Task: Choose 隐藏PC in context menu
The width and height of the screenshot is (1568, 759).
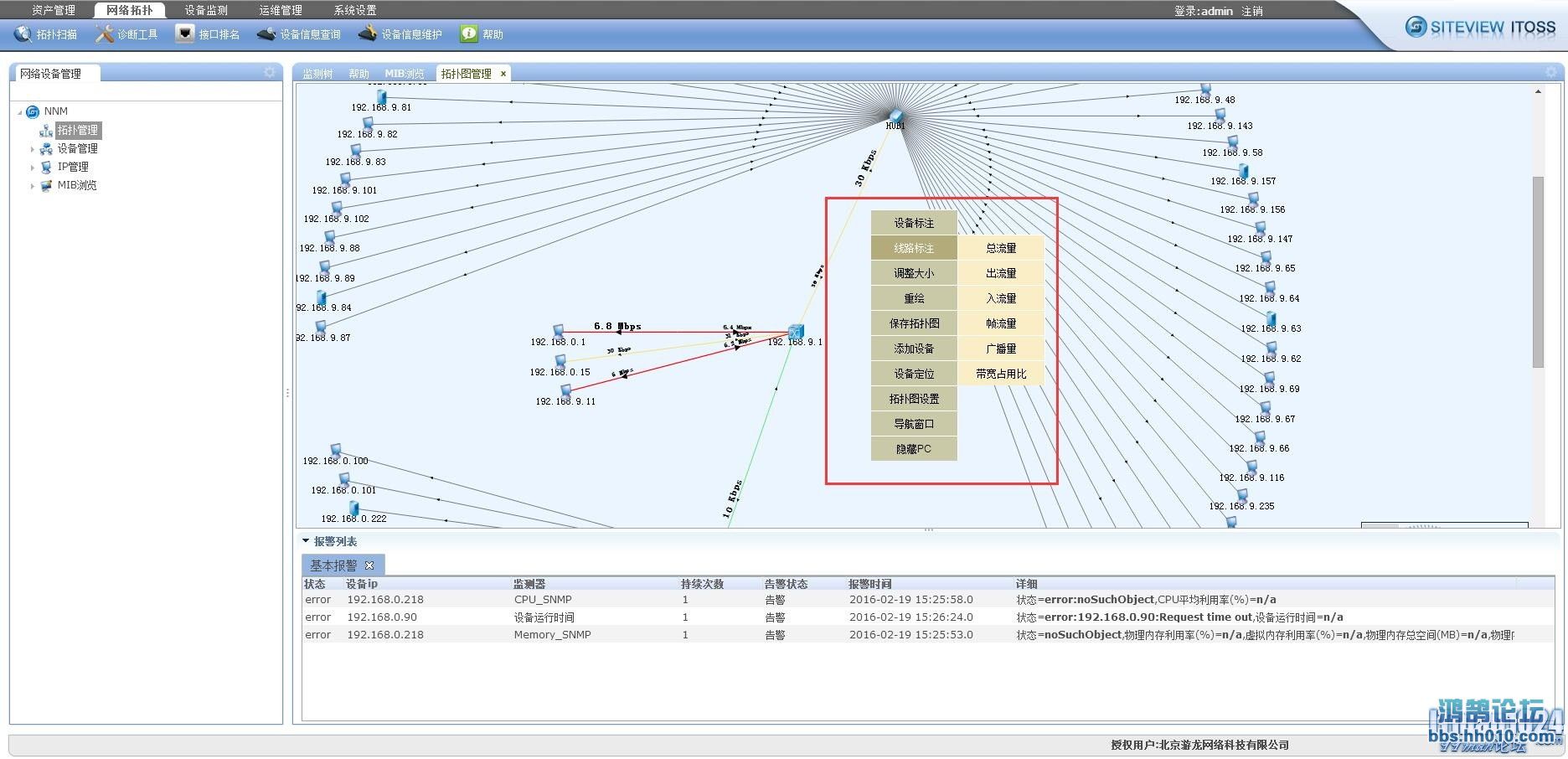Action: [x=914, y=449]
